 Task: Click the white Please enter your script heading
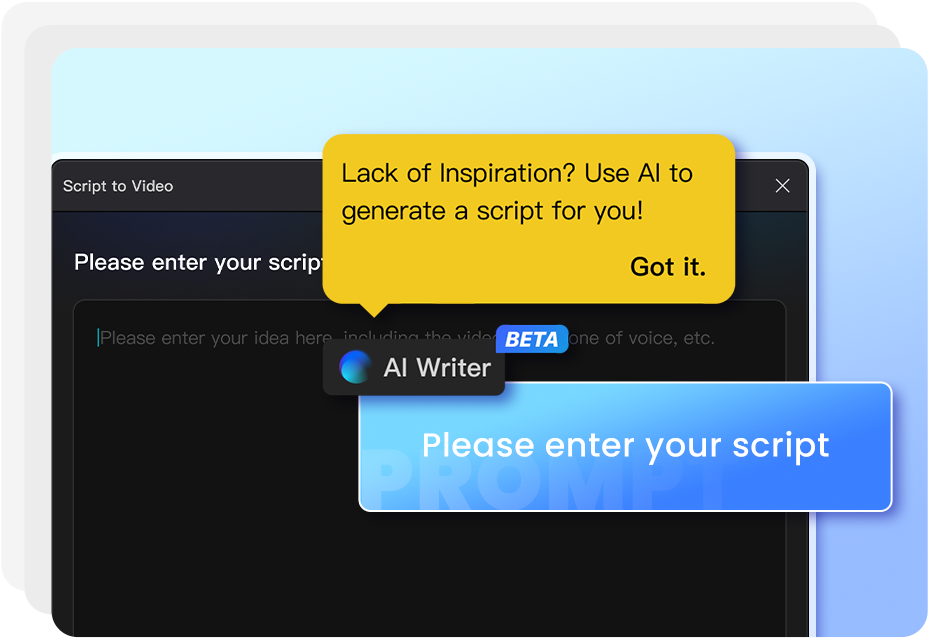pyautogui.click(x=198, y=262)
